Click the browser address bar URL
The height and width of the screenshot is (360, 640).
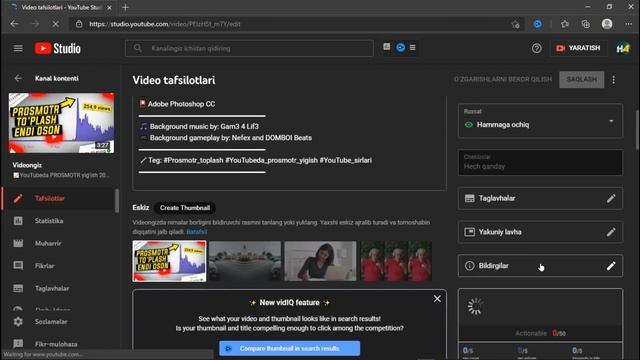165,24
